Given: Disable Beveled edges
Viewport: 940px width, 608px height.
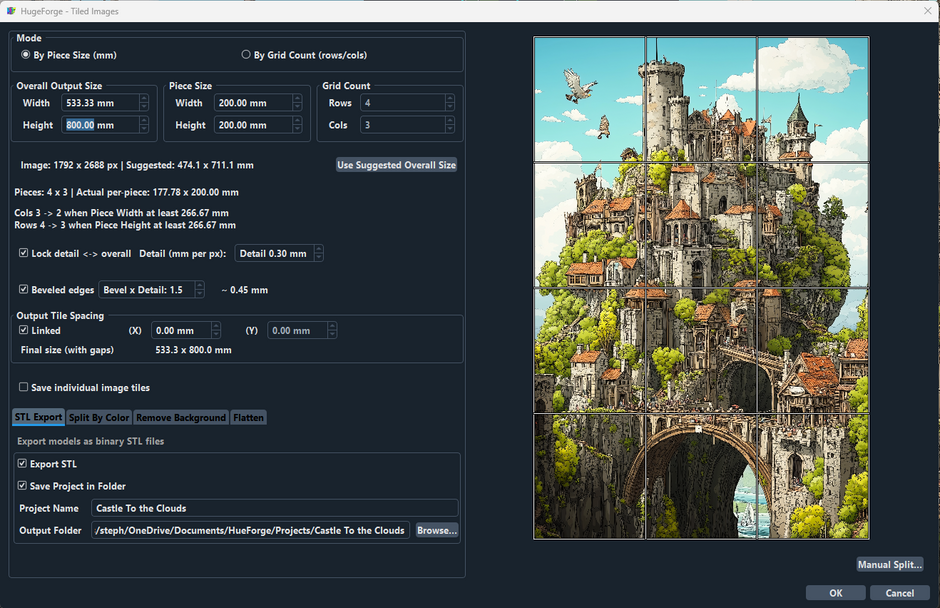Looking at the screenshot, I should click(x=23, y=289).
